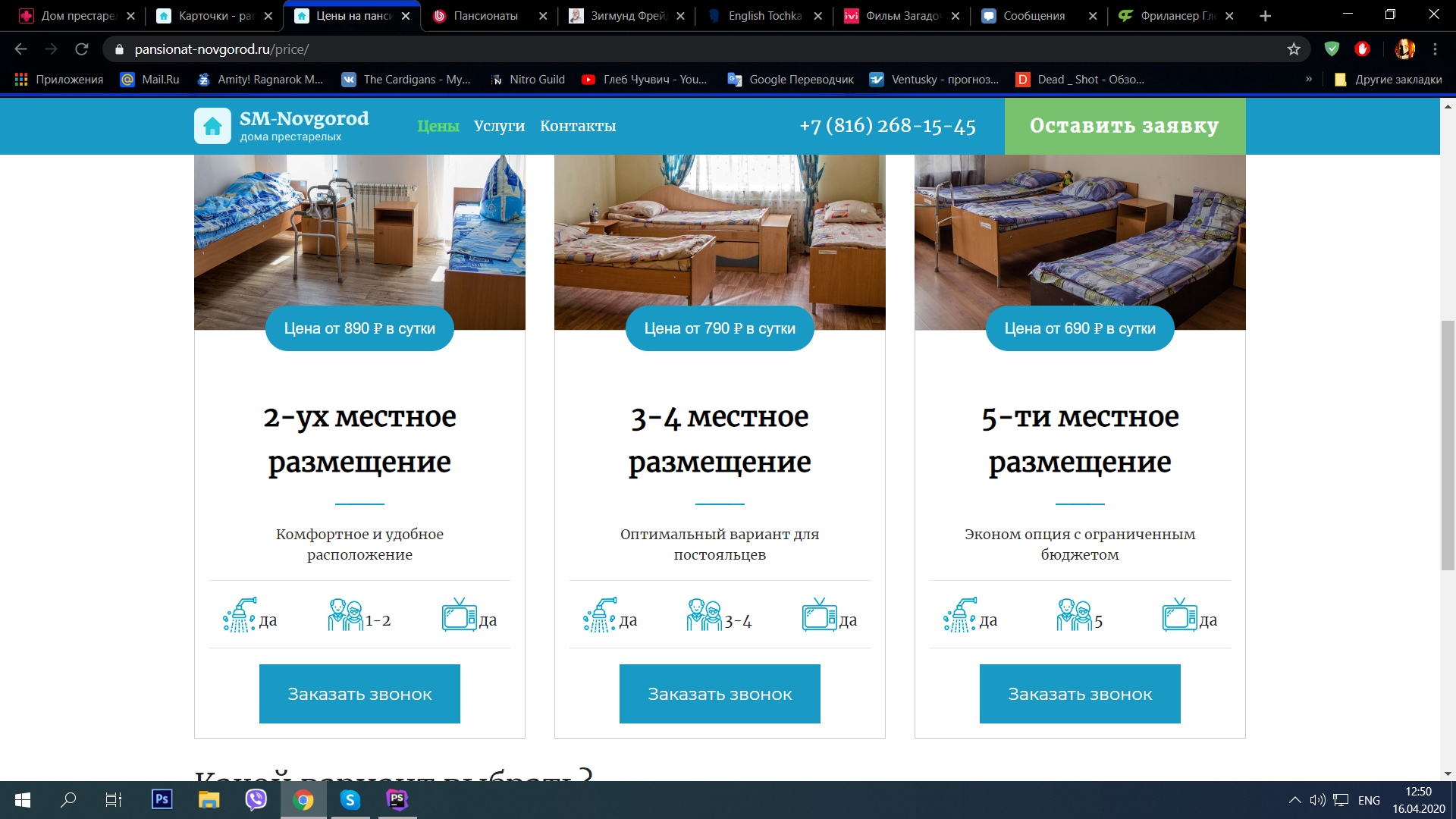Bookmark this page with the star icon
Image resolution: width=1456 pixels, height=819 pixels.
click(x=1294, y=49)
